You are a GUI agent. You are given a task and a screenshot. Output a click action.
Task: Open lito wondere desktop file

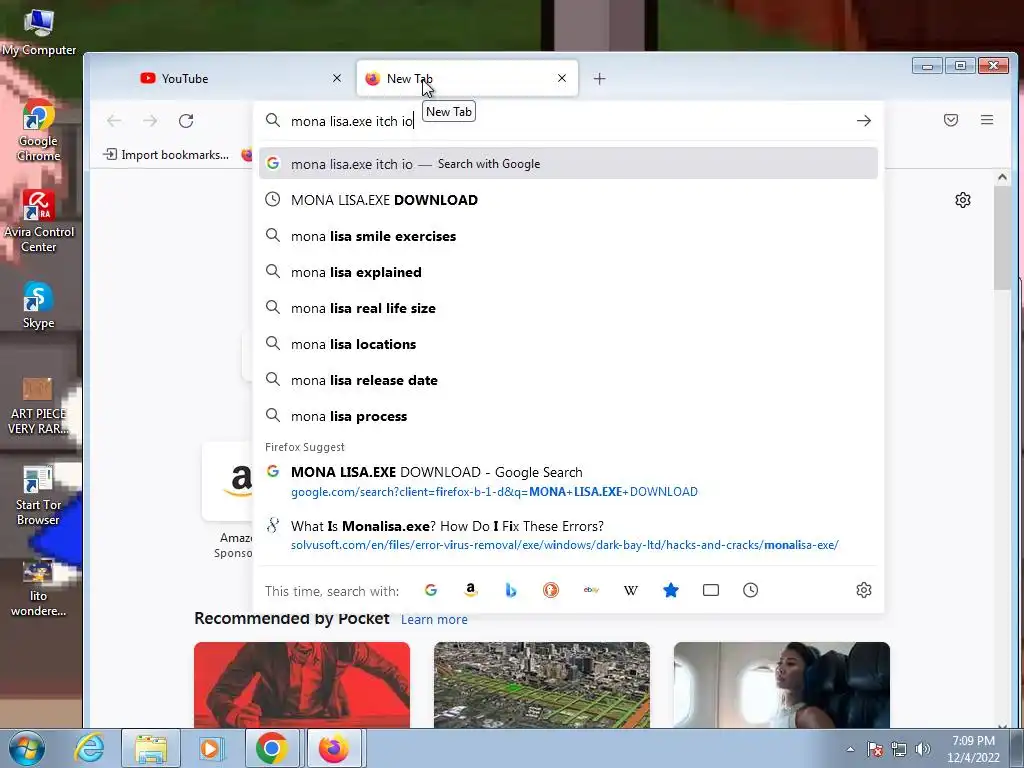tap(38, 588)
